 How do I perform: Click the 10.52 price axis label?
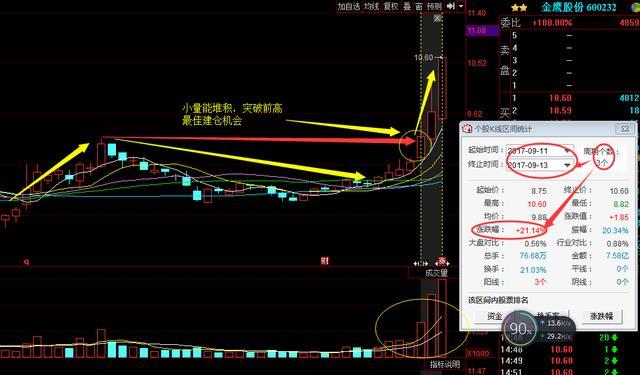(x=477, y=63)
